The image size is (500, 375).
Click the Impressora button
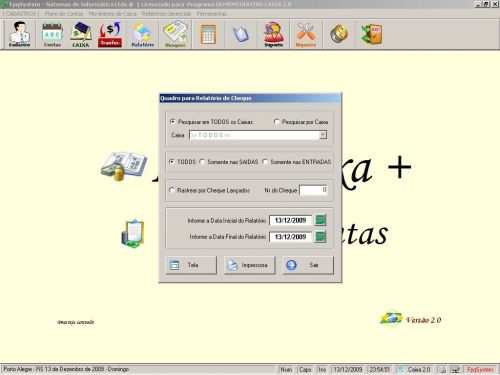click(x=249, y=265)
